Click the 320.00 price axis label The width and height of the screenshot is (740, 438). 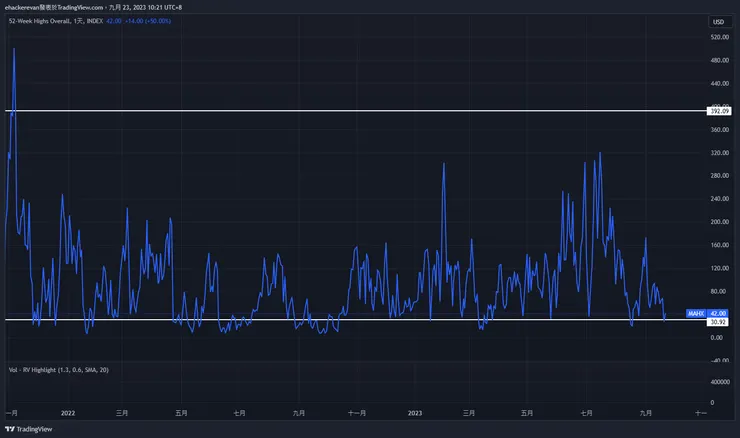click(720, 152)
